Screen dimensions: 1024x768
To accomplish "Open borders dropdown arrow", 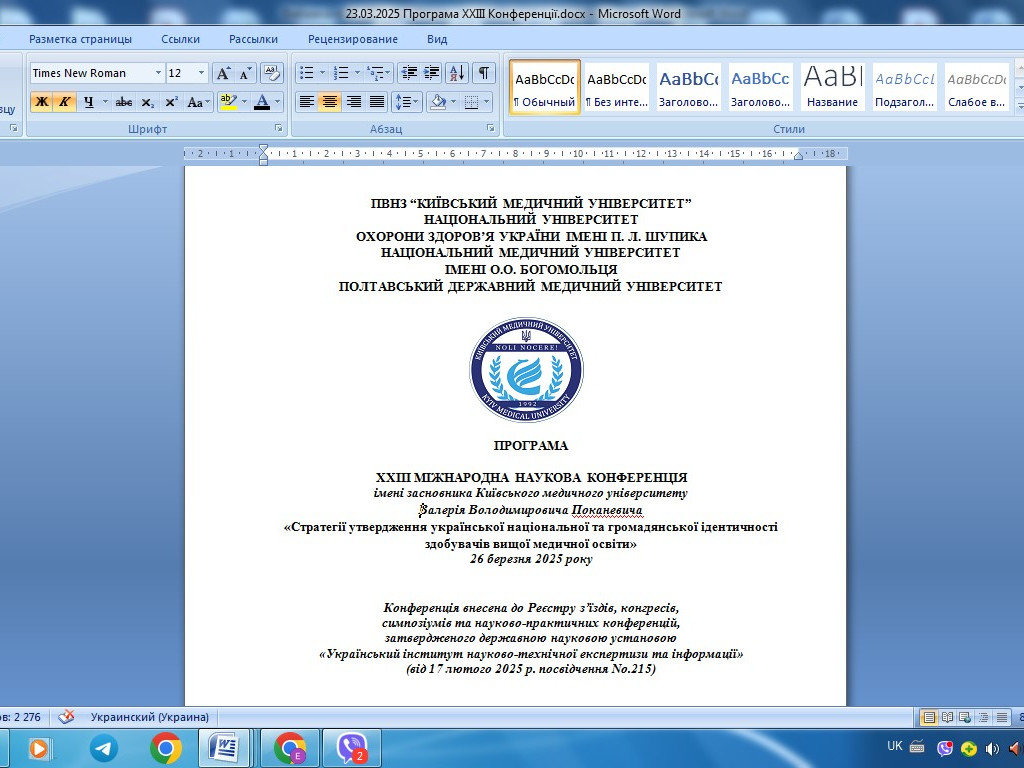I will tap(487, 102).
